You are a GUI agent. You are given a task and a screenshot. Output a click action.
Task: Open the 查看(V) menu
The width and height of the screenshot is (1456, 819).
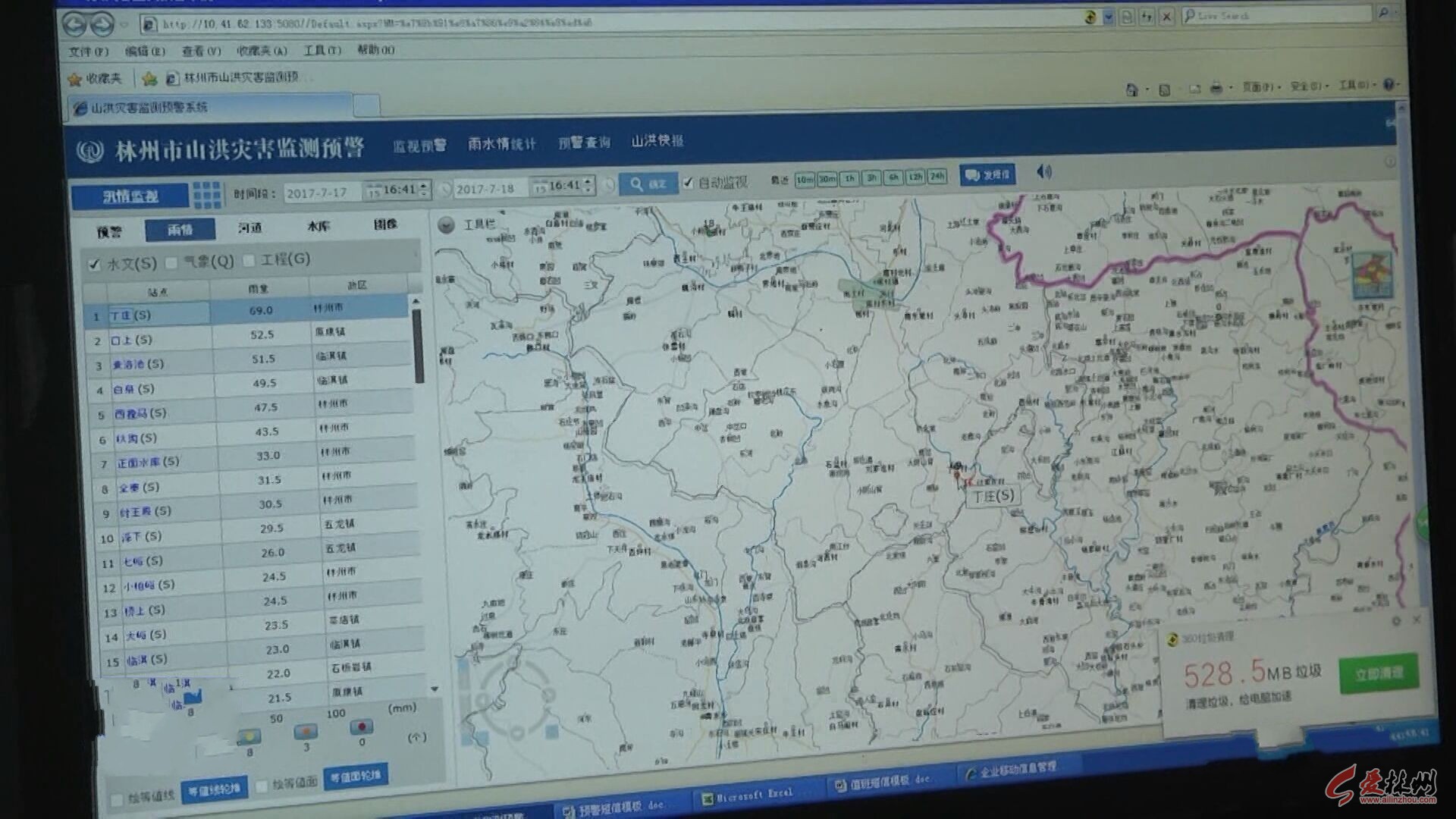(201, 51)
